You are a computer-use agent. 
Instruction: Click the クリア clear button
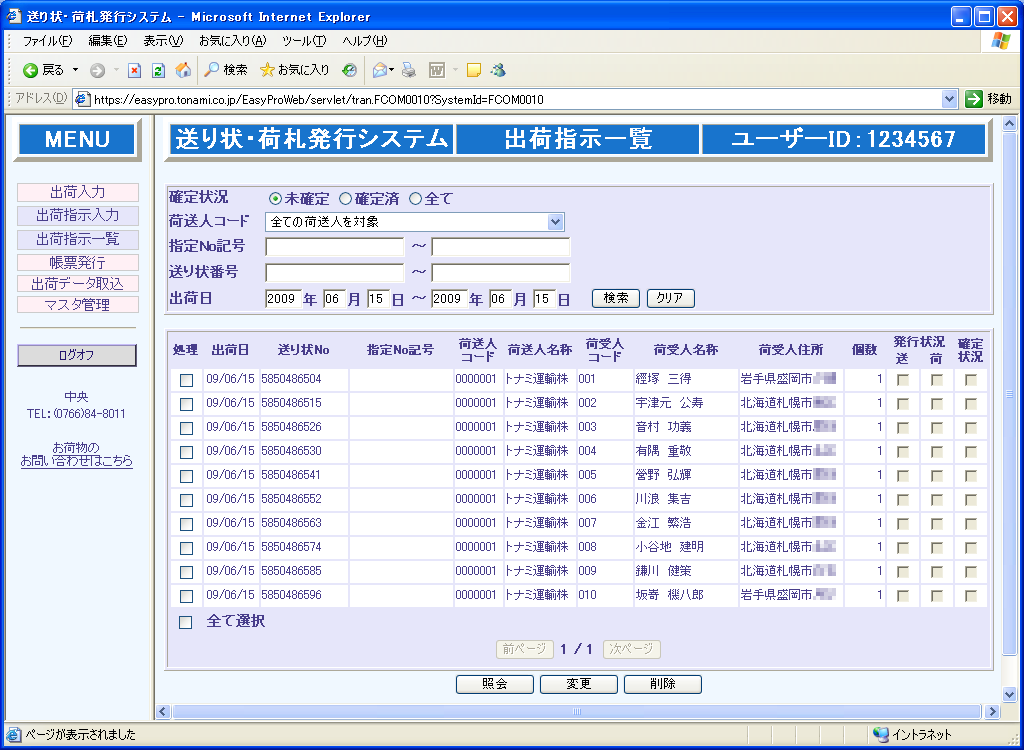tap(671, 298)
